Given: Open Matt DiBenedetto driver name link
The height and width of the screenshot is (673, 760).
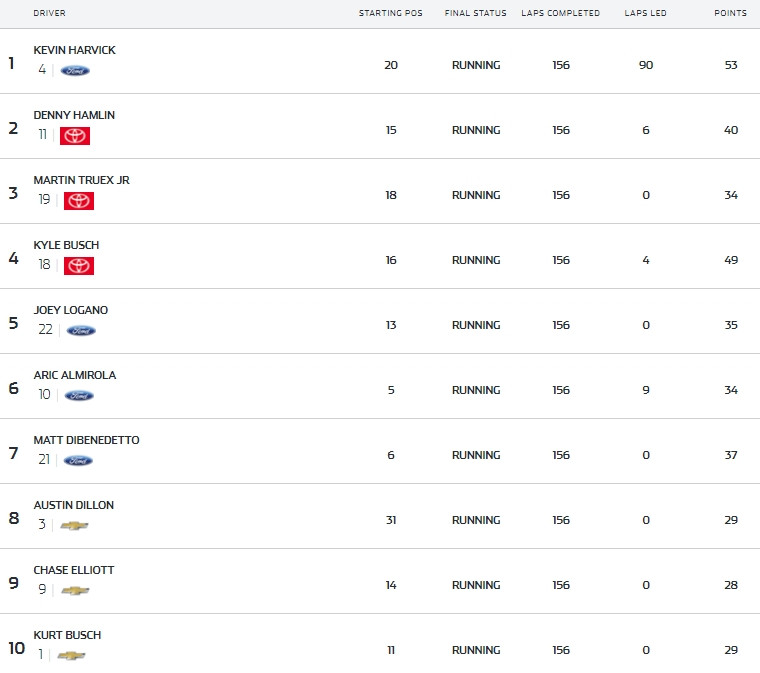Looking at the screenshot, I should (86, 440).
